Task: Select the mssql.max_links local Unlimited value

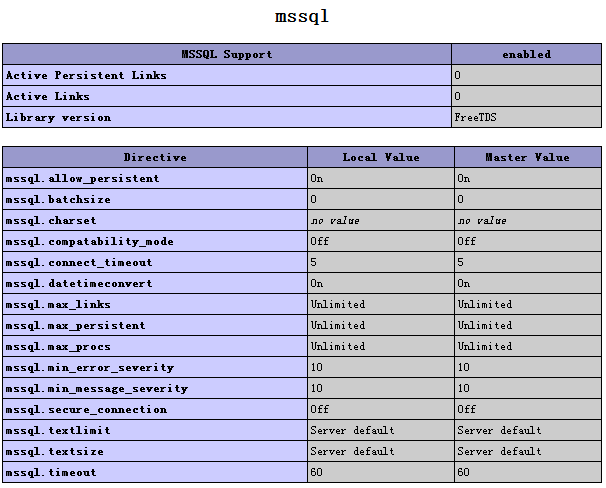Action: 338,304
